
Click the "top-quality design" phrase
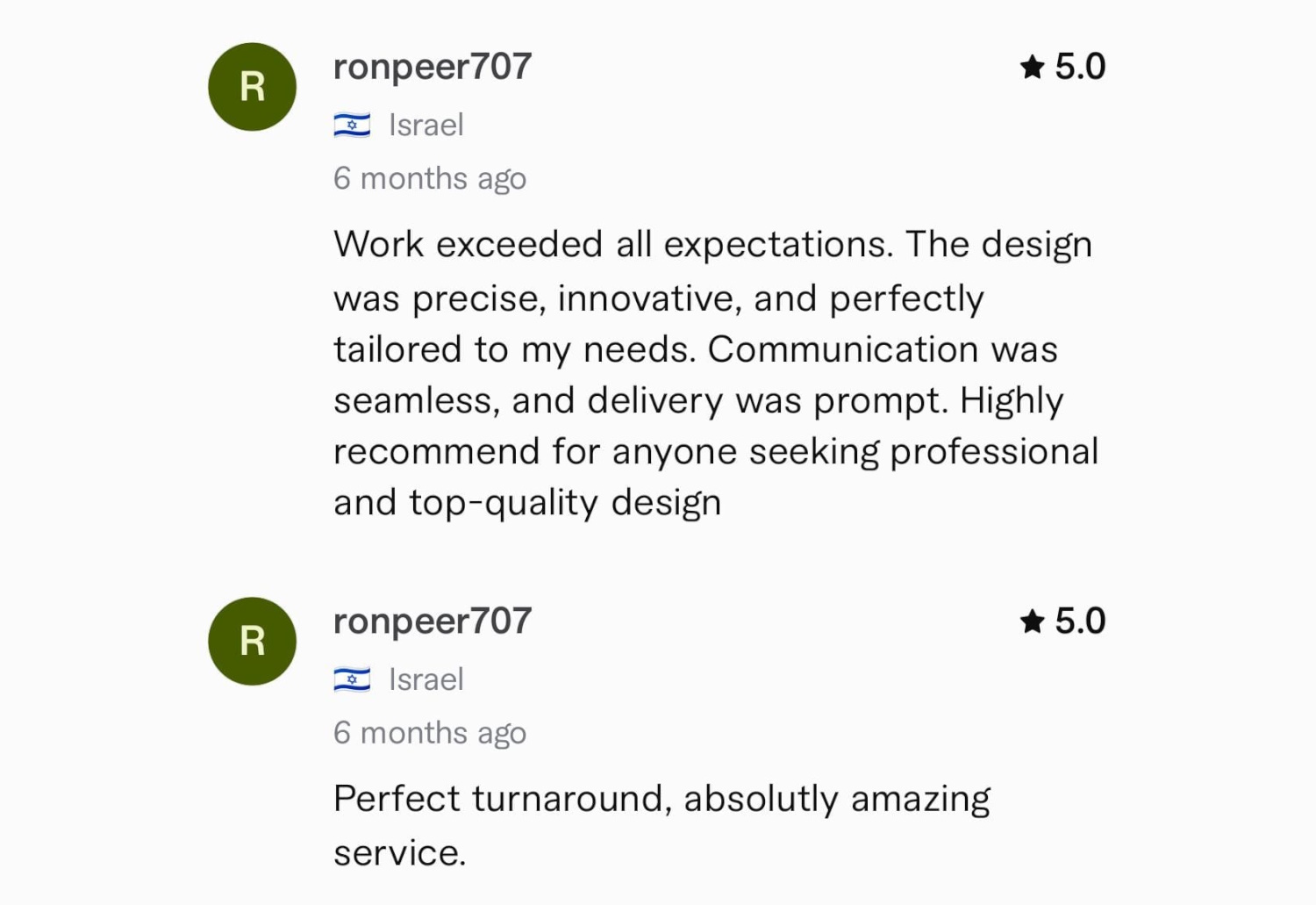point(565,503)
